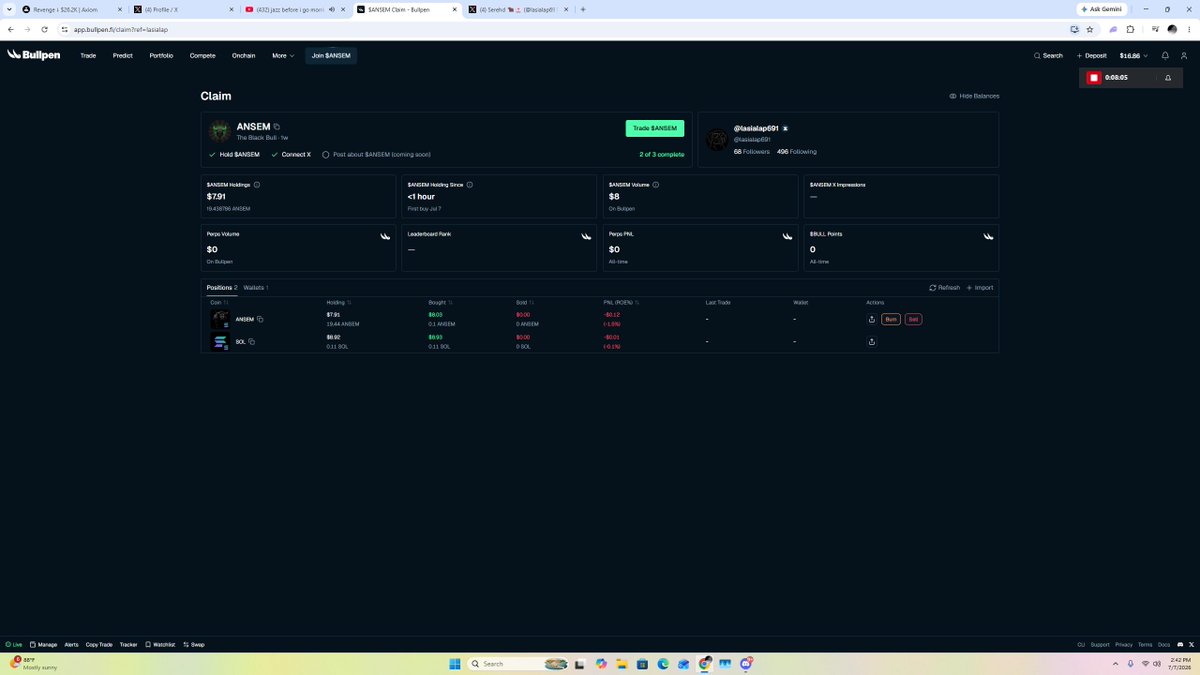Open the X icon in footer

pyautogui.click(x=1190, y=645)
